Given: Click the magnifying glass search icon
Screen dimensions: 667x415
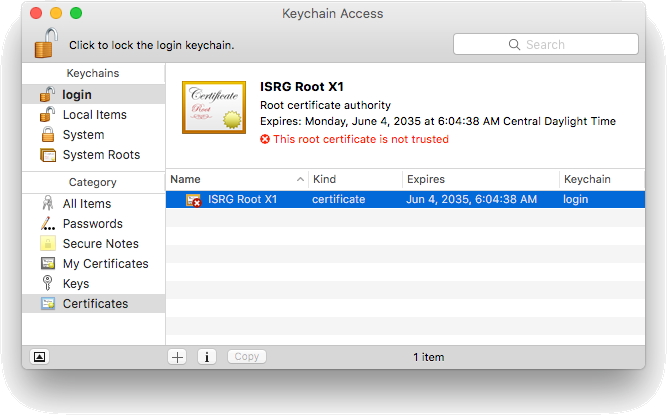Looking at the screenshot, I should tap(514, 44).
